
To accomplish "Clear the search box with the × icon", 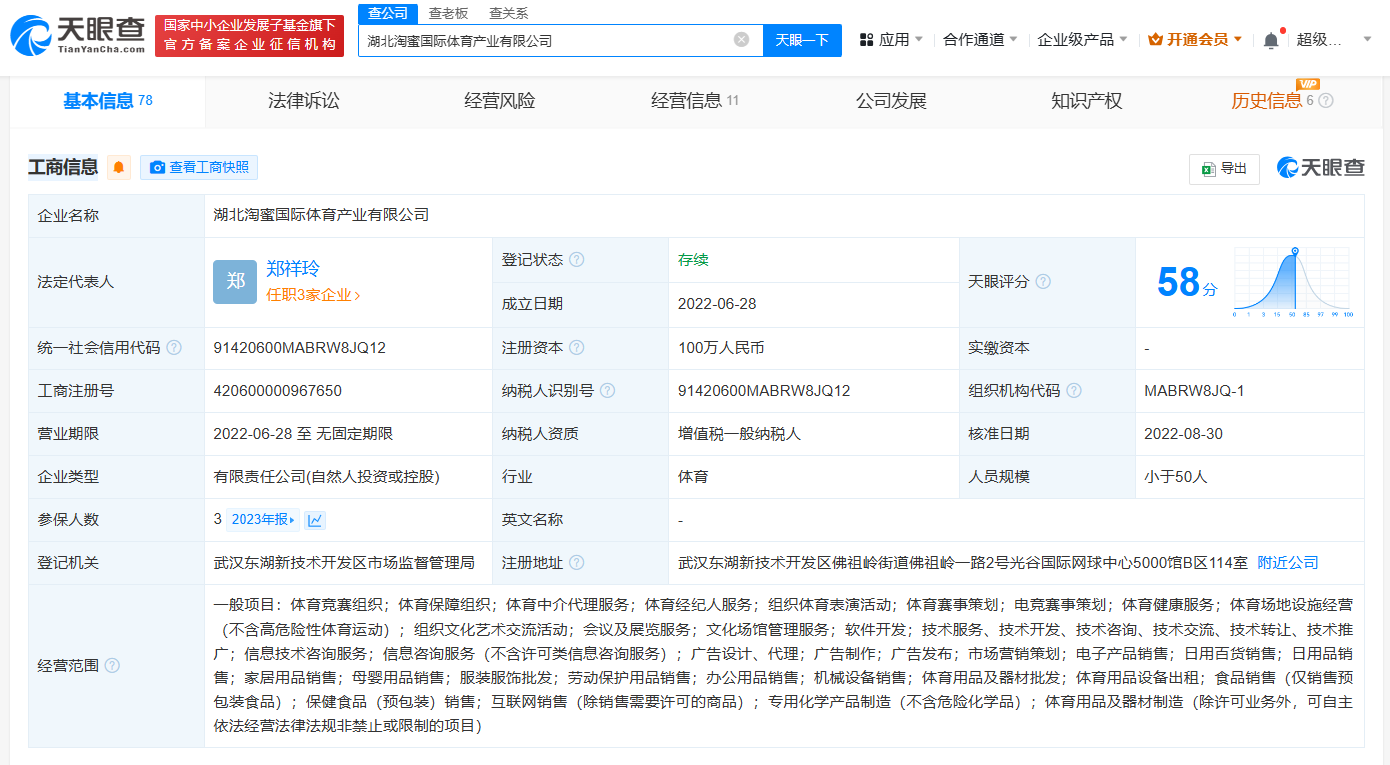I will click(x=741, y=39).
